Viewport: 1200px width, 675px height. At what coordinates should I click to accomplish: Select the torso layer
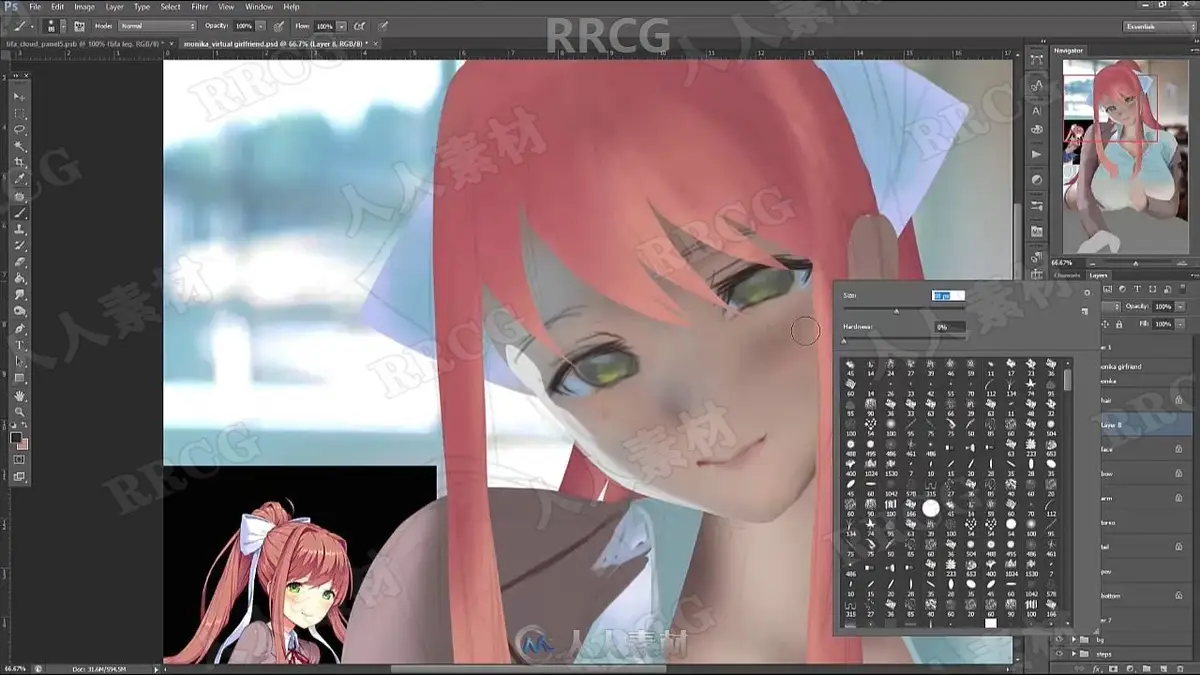[x=1146, y=522]
